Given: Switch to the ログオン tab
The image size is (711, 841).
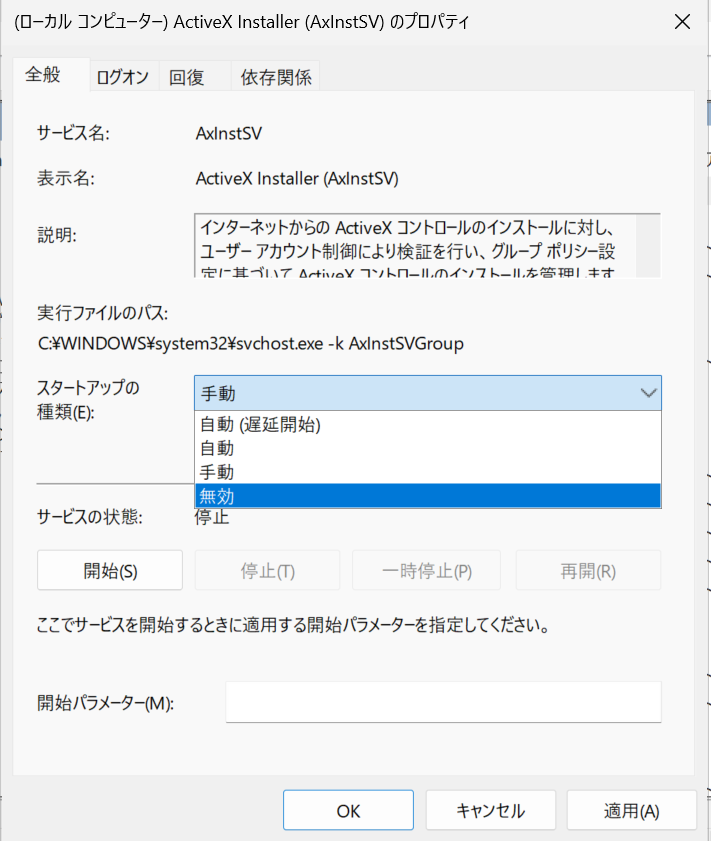Looking at the screenshot, I should [x=122, y=77].
